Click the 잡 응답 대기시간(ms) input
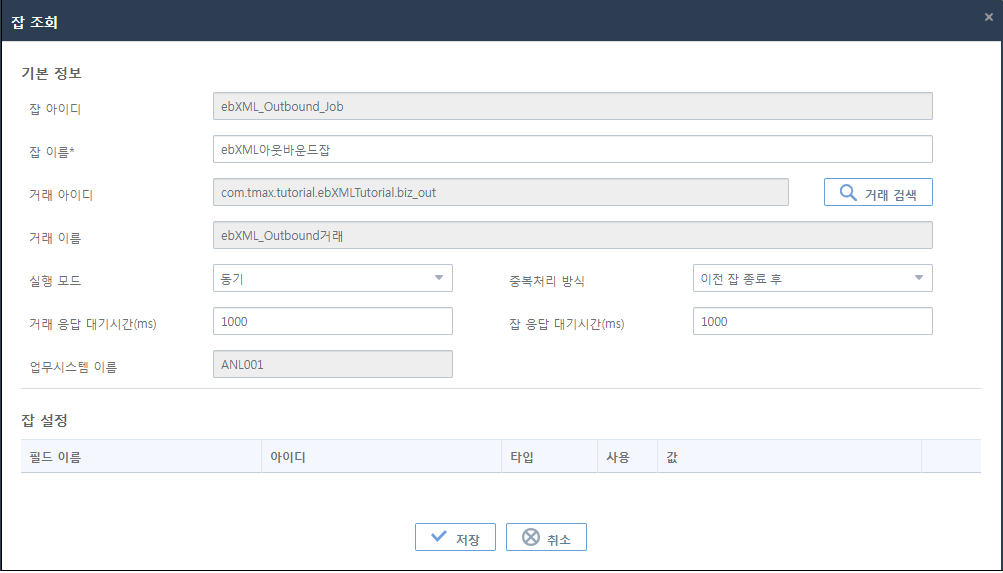 (812, 321)
